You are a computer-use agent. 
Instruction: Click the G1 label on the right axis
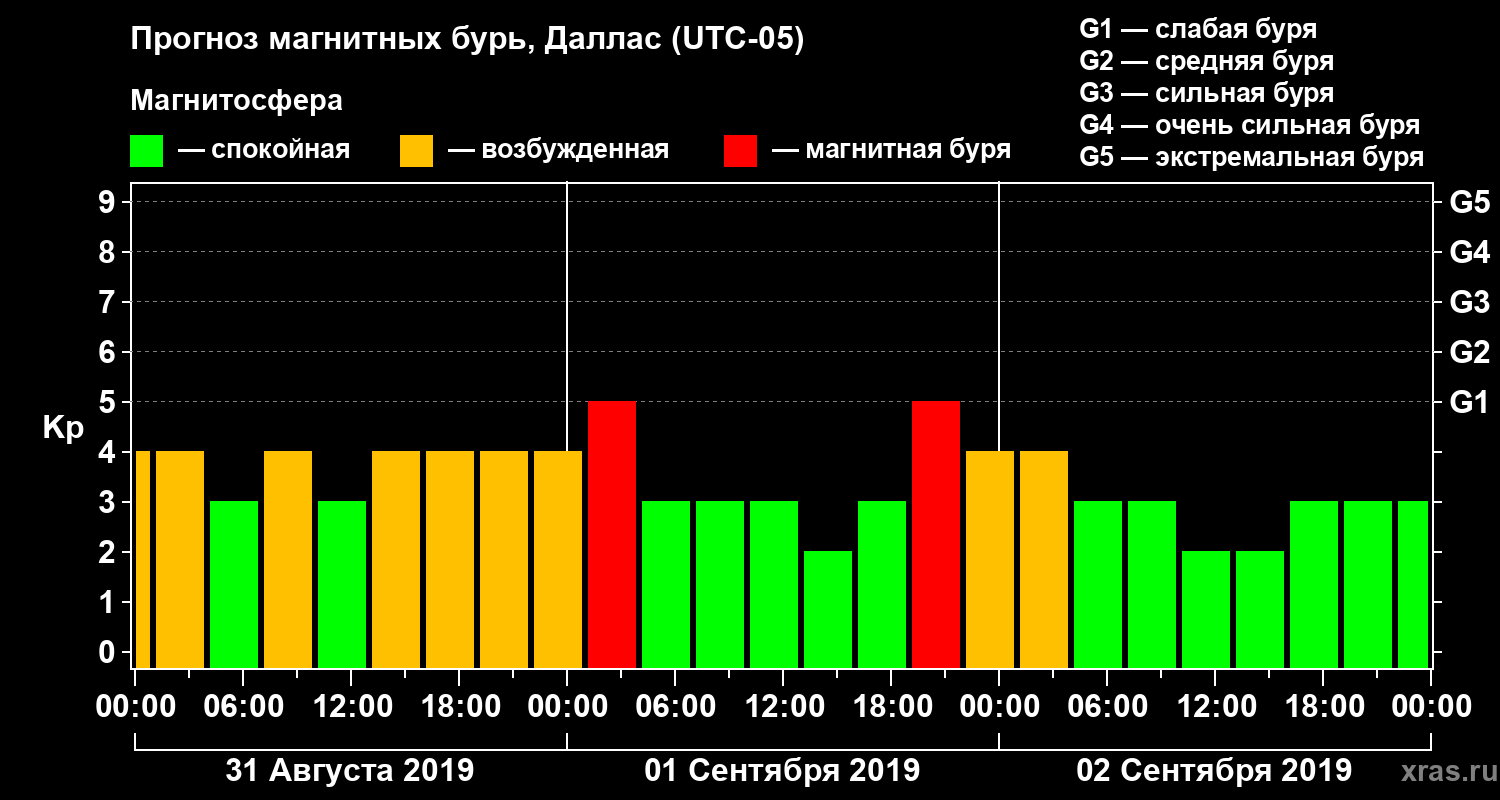1469,402
